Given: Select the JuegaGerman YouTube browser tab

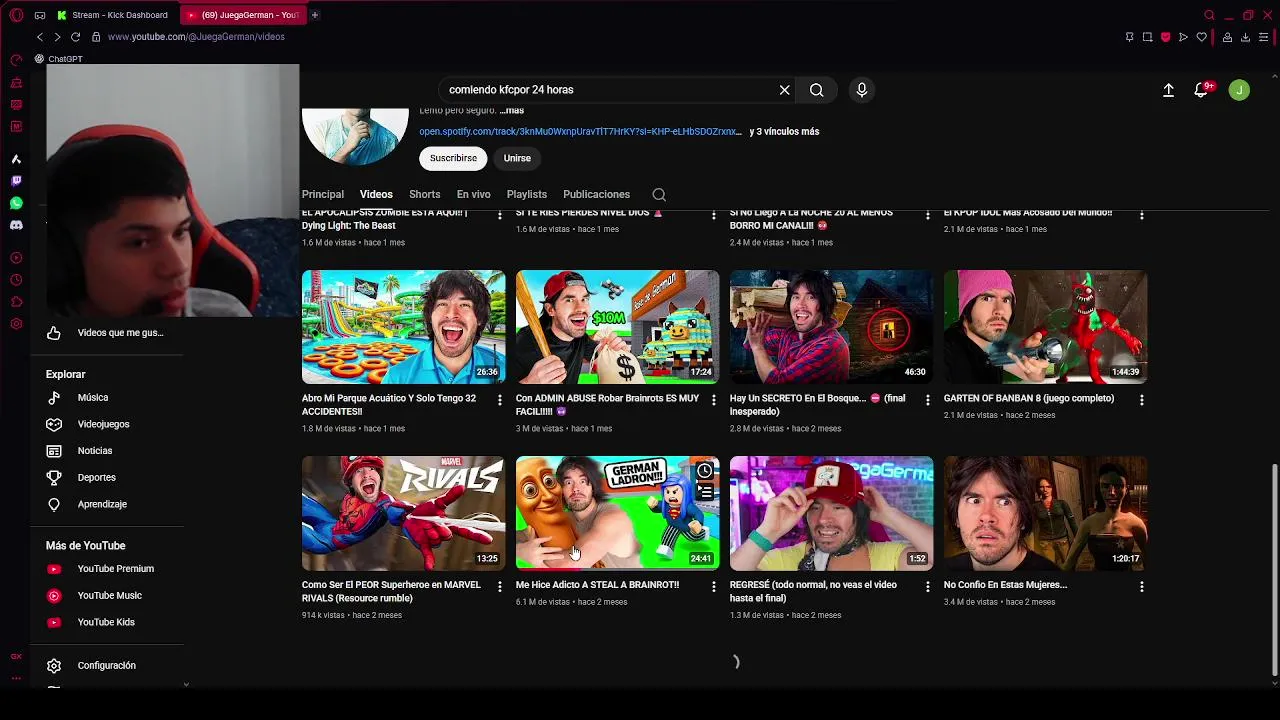Looking at the screenshot, I should 244,15.
